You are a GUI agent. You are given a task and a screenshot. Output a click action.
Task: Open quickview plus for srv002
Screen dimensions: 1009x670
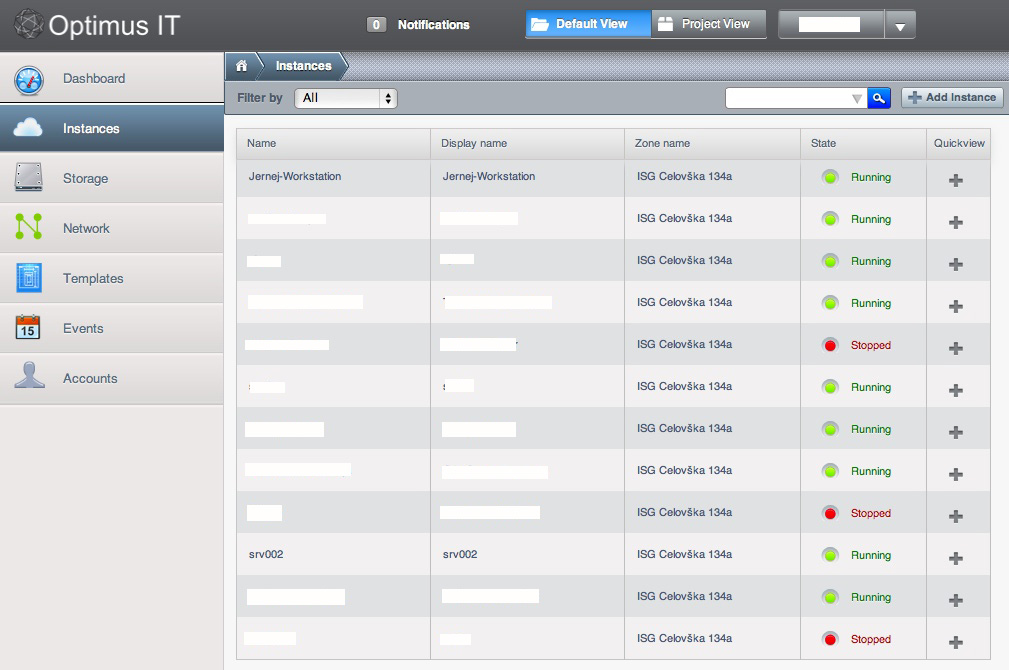tap(955, 558)
